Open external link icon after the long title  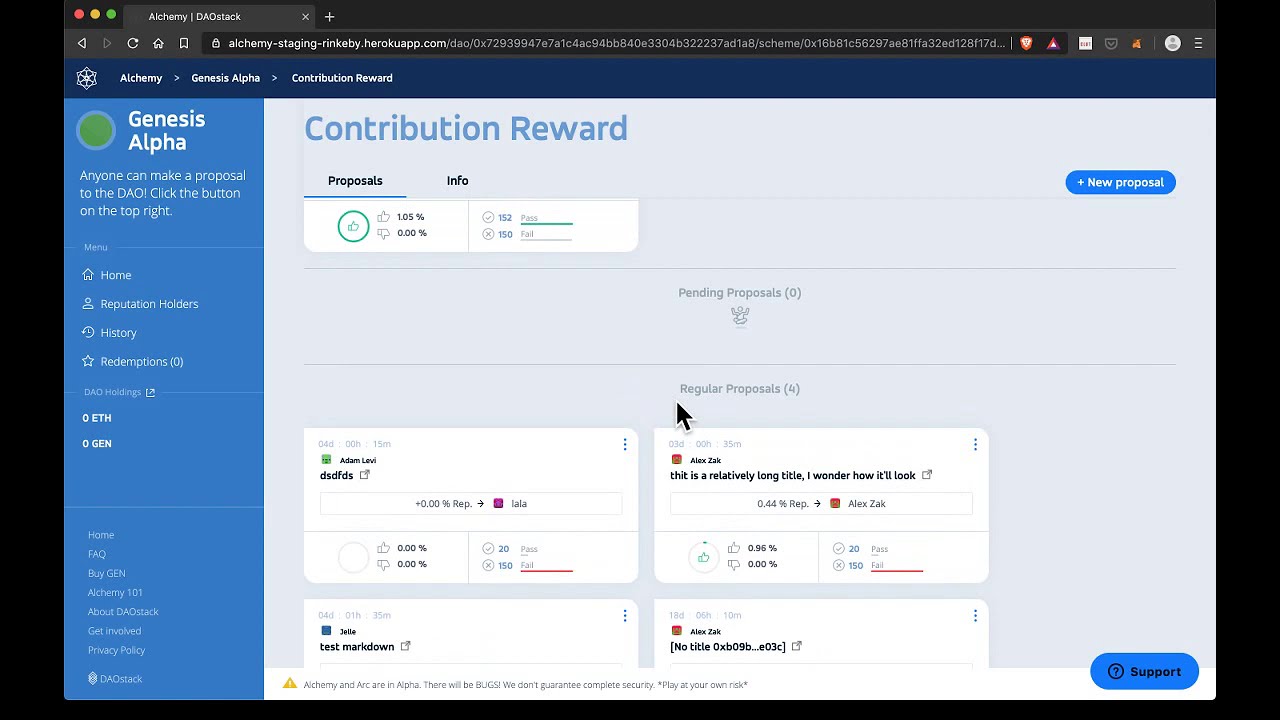click(927, 475)
